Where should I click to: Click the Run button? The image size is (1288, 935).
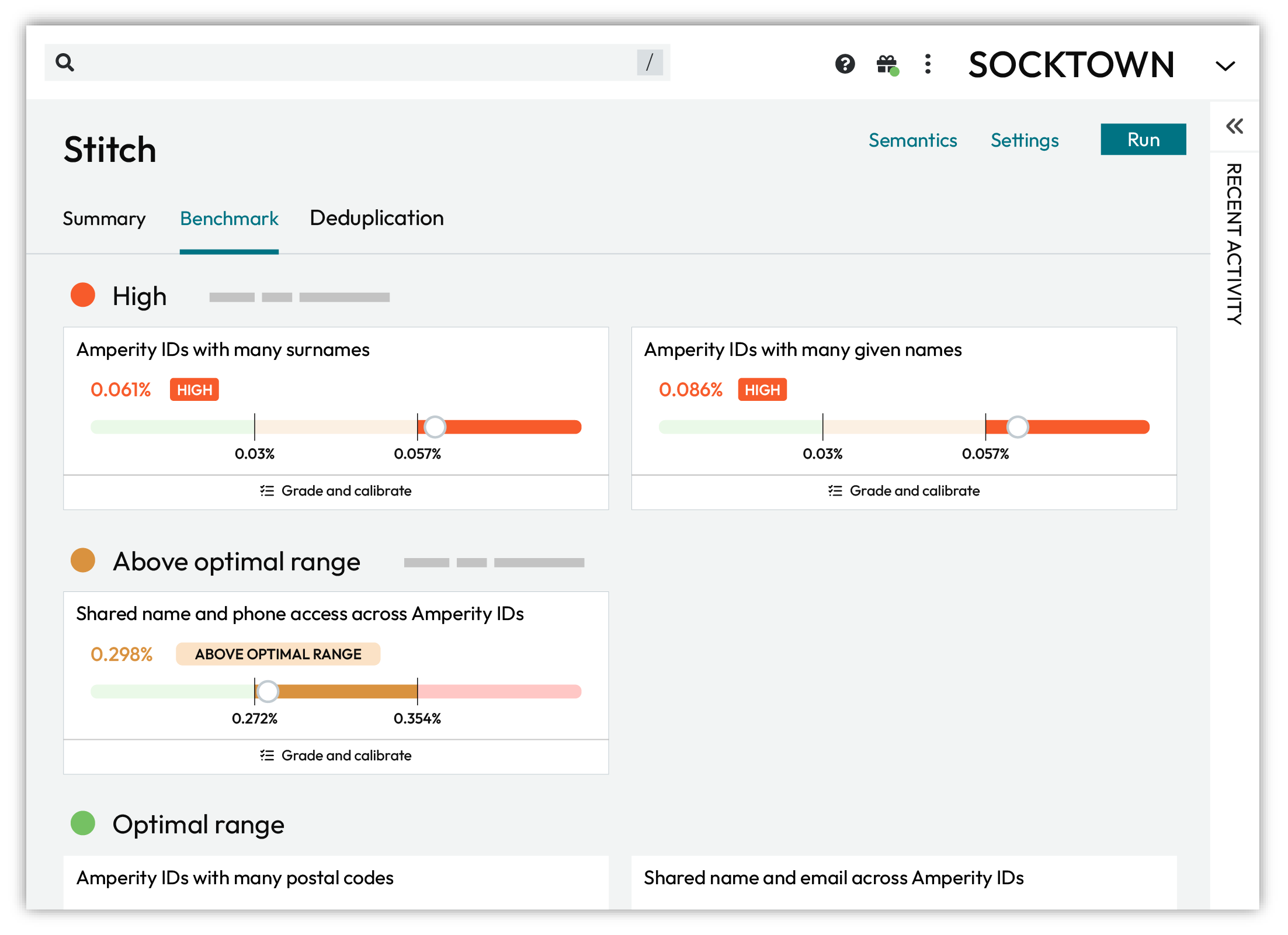1143,139
